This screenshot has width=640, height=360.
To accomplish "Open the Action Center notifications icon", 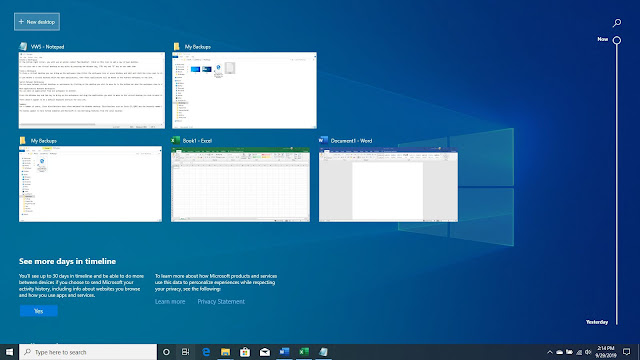I will (627, 352).
